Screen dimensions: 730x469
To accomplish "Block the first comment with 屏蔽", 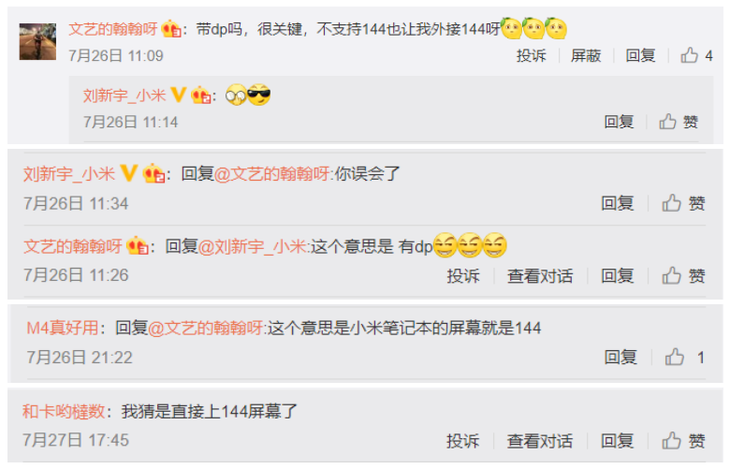I will tap(586, 56).
